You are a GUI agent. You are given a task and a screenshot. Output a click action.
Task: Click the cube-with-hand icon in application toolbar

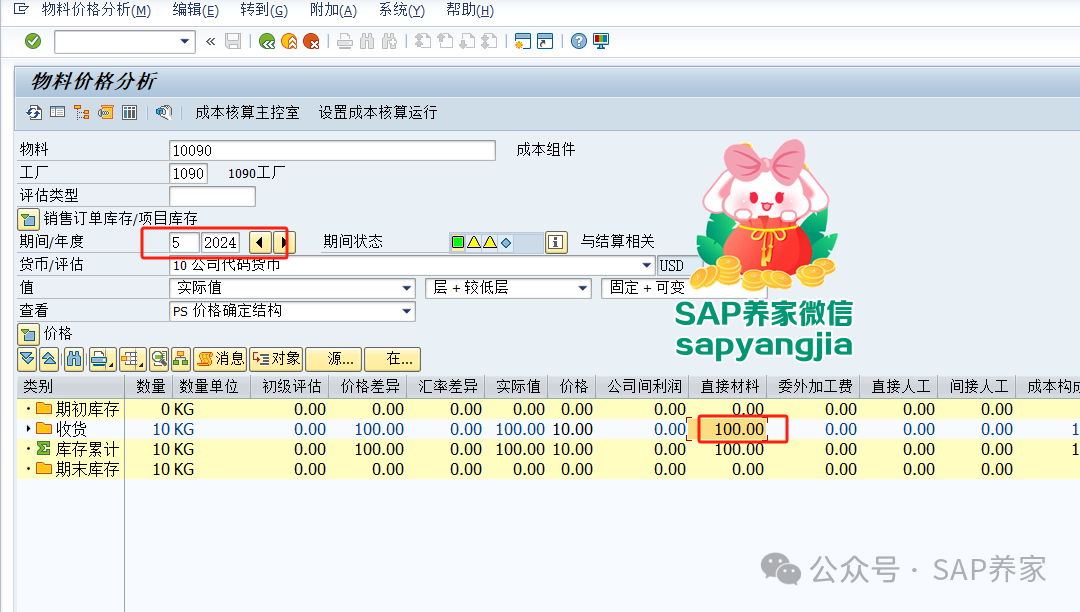(163, 112)
